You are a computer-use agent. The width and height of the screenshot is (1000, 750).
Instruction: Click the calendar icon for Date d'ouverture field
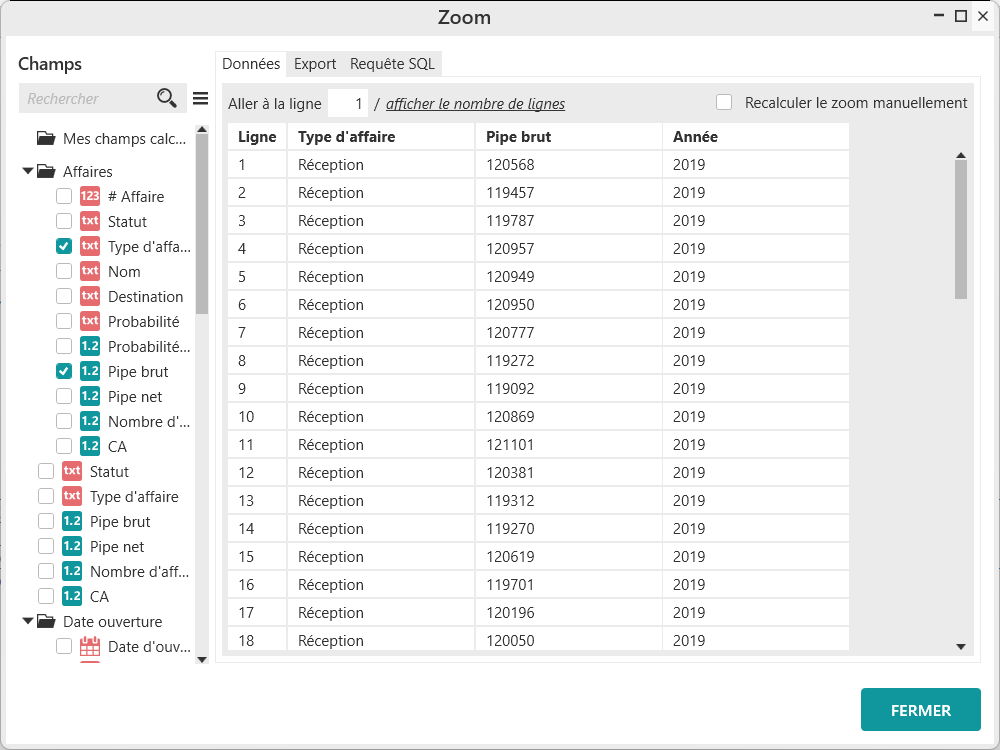(x=90, y=647)
